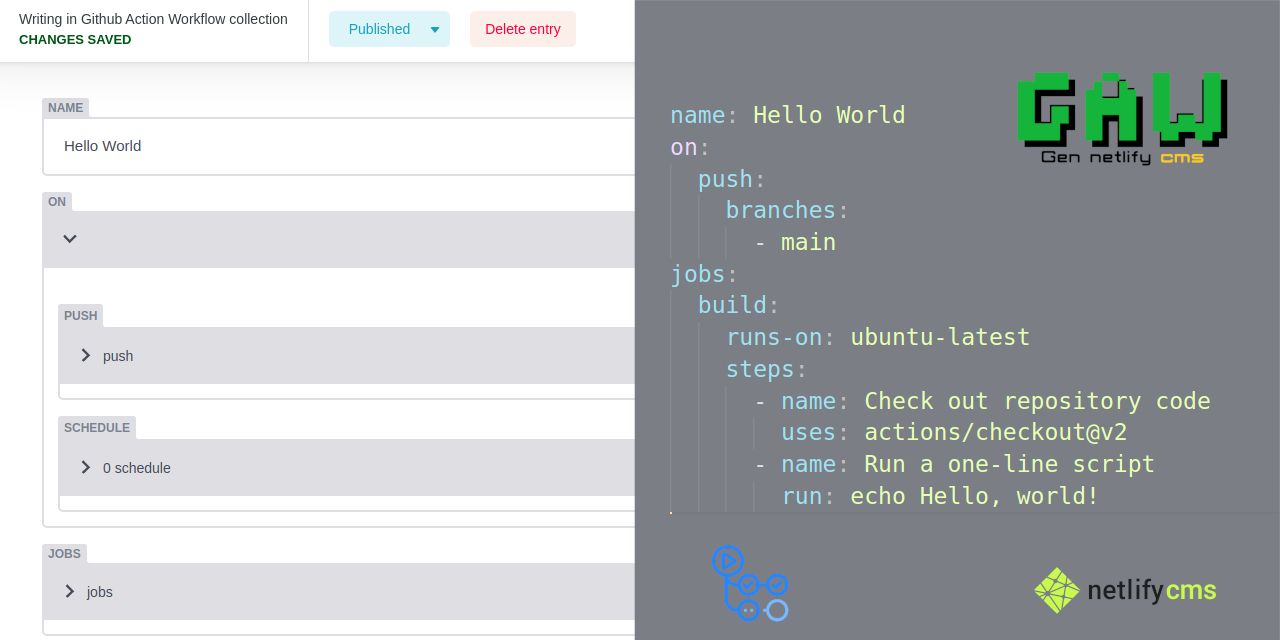Click the GitHub Actions workflow icon

point(750,583)
